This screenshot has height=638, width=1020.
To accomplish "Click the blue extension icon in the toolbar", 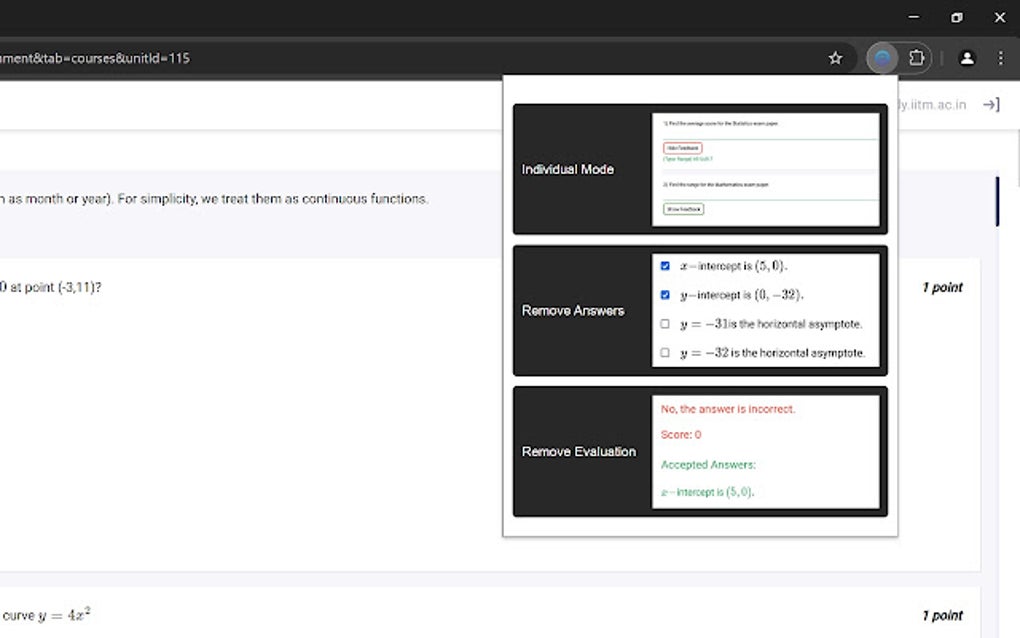I will tap(882, 58).
